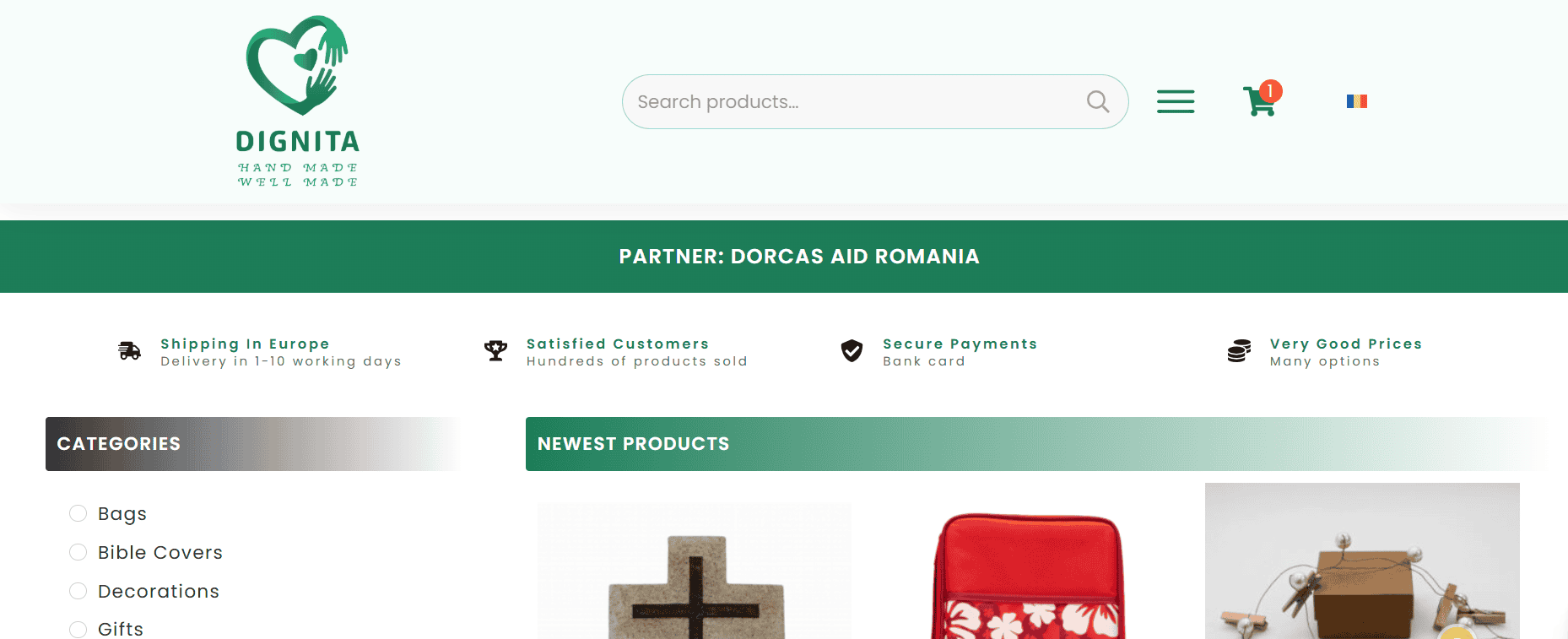Open the shopping cart

pyautogui.click(x=1259, y=102)
